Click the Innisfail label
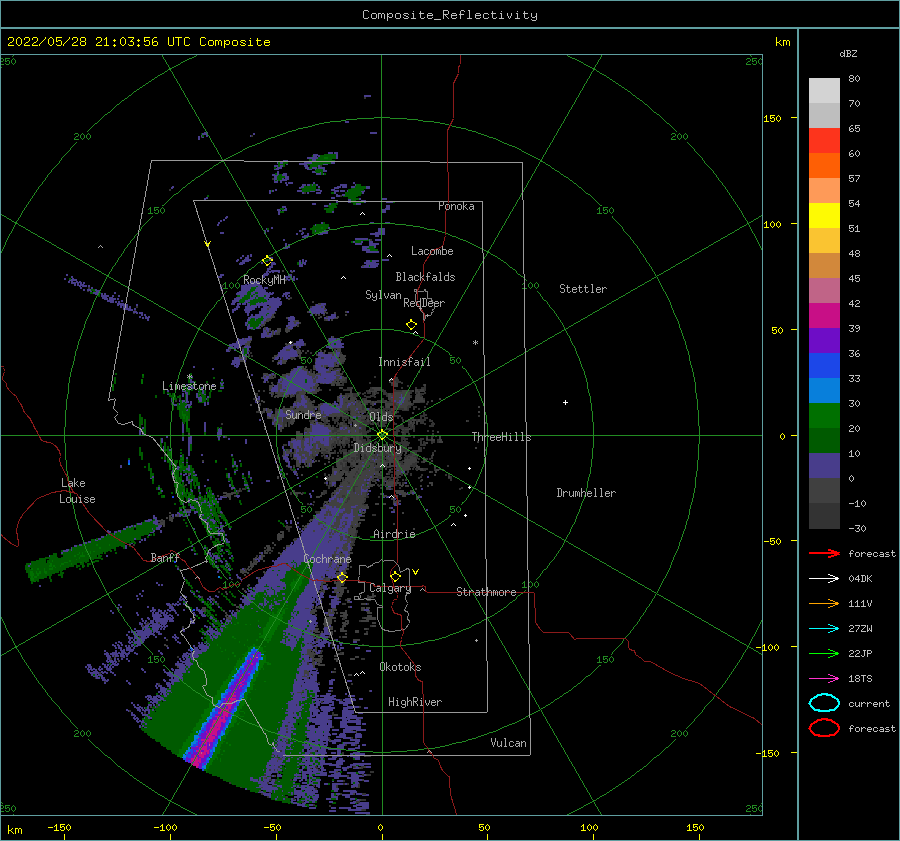Image resolution: width=900 pixels, height=841 pixels. 404,362
